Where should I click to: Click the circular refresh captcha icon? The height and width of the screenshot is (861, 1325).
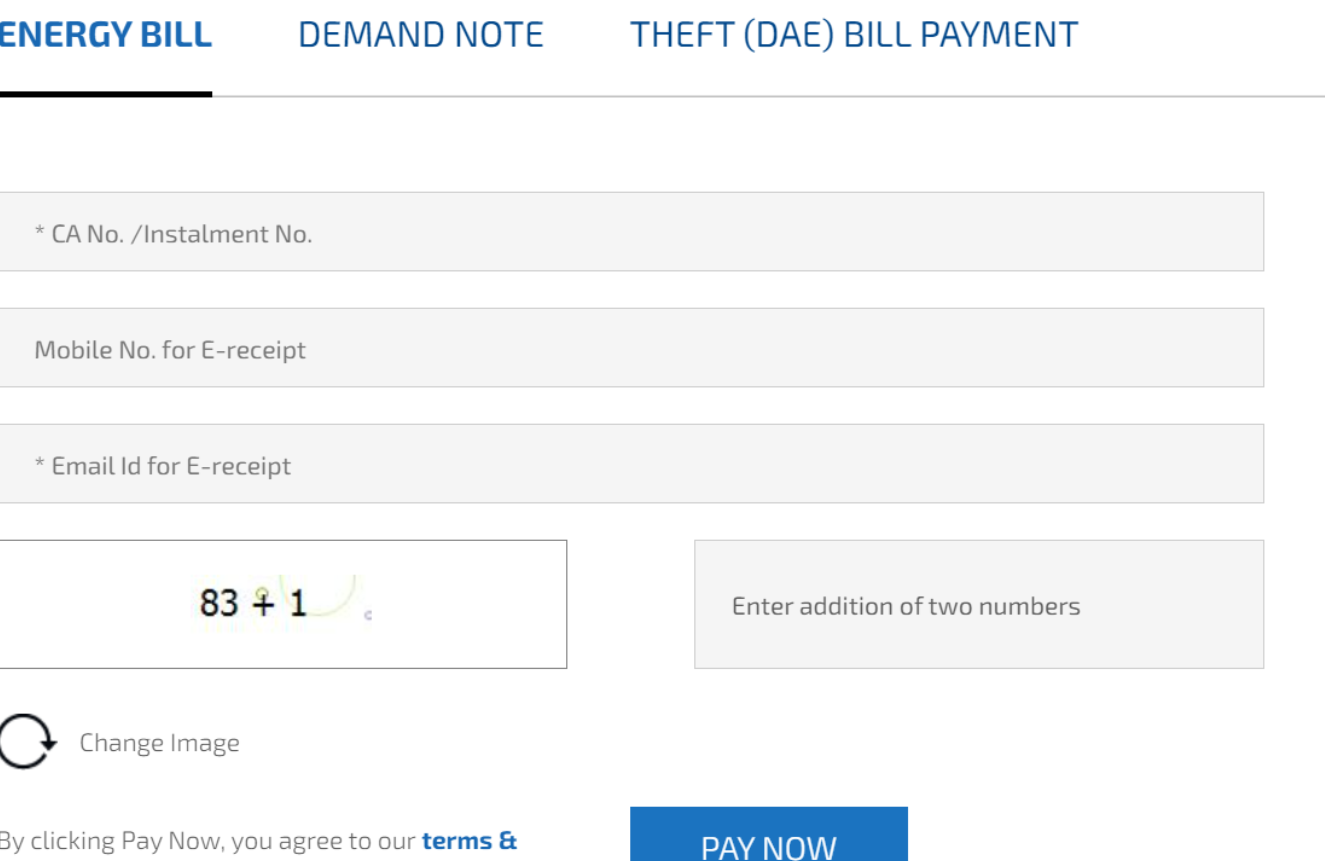tap(24, 743)
